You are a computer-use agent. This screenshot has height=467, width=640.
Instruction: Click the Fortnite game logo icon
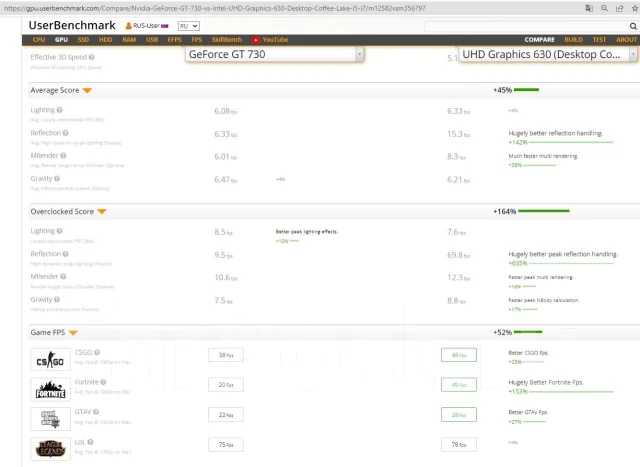pyautogui.click(x=50, y=389)
